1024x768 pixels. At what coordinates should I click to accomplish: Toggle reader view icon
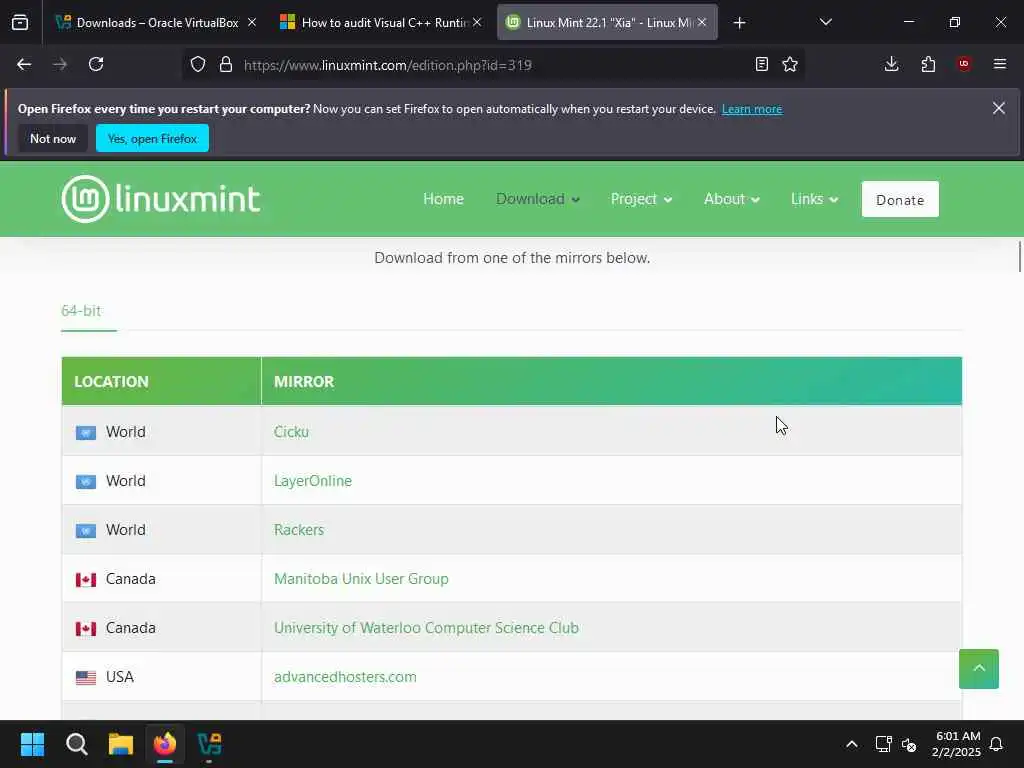pyautogui.click(x=761, y=64)
